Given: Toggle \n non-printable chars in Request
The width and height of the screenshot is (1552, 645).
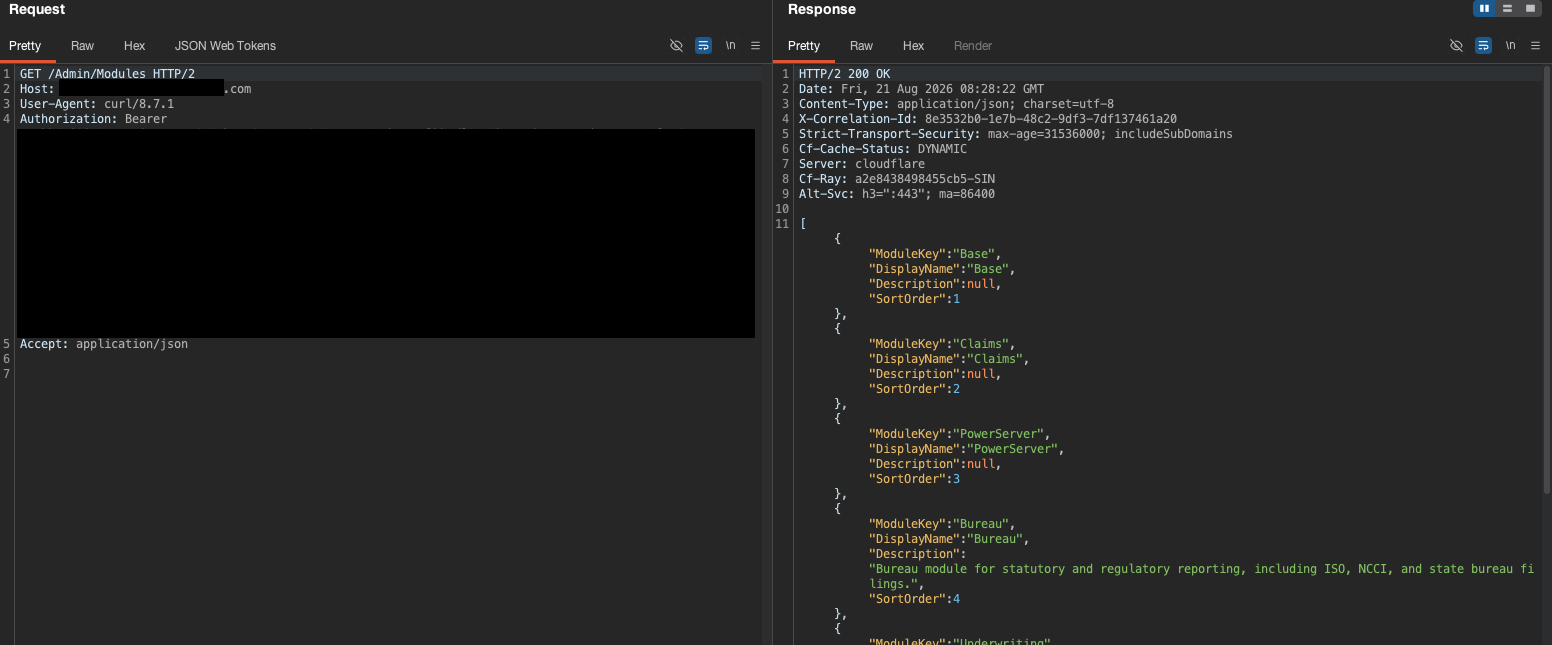Looking at the screenshot, I should pyautogui.click(x=730, y=46).
